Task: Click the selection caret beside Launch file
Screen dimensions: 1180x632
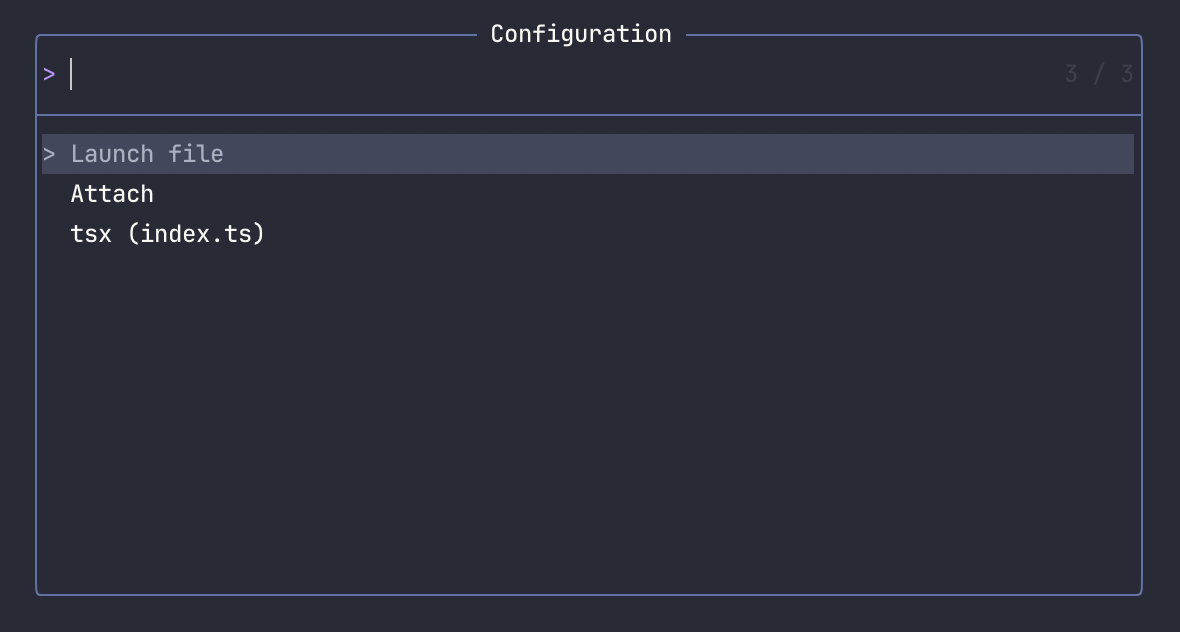Action: (x=49, y=154)
